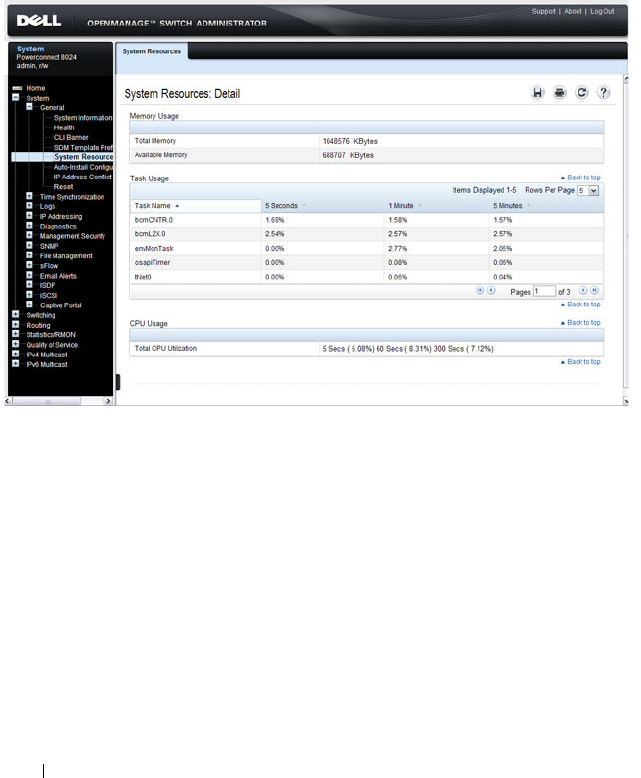641x778 pixels.
Task: Click the osapiTimer task name
Action: click(152, 262)
